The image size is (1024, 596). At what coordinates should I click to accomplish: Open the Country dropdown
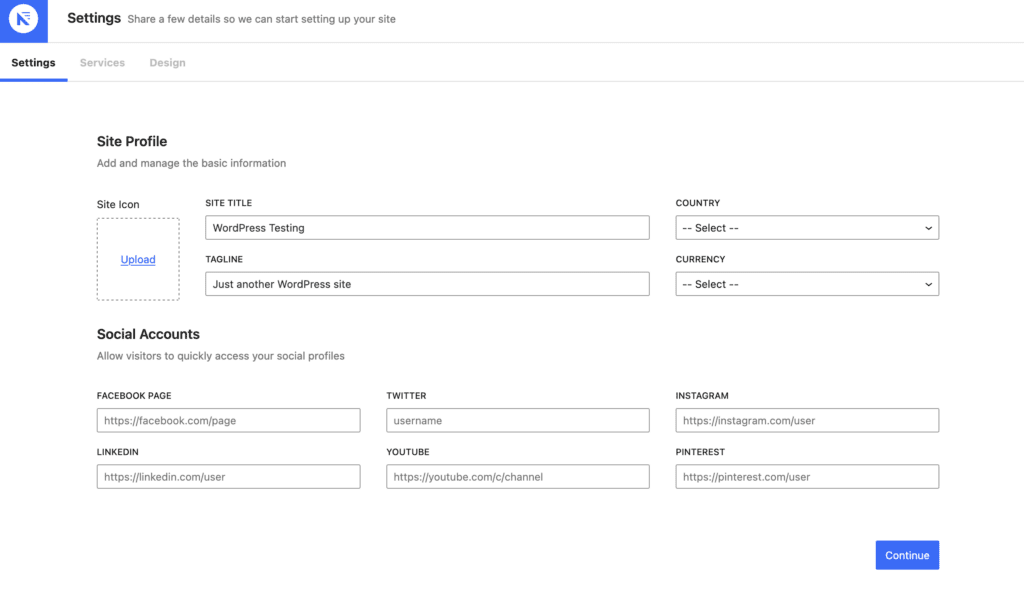coord(800,228)
